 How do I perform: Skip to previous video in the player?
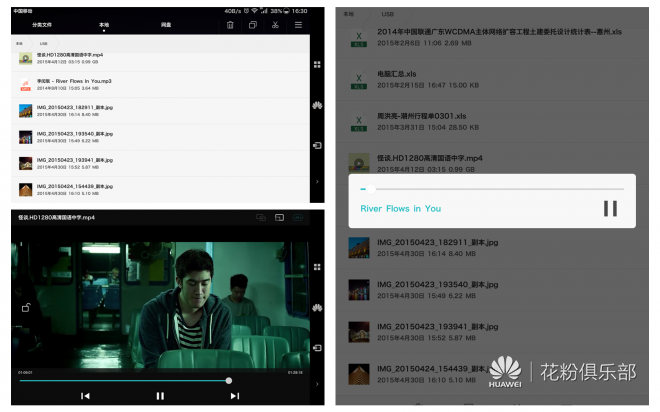(x=85, y=396)
